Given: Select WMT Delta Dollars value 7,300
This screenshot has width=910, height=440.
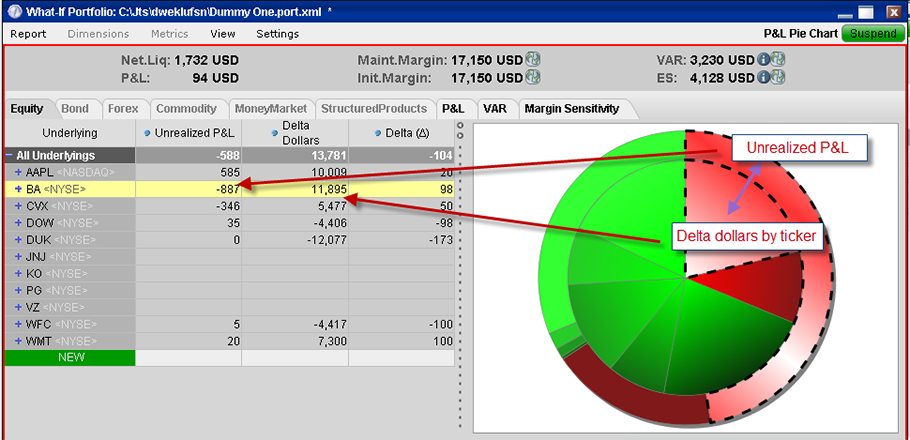Looking at the screenshot, I should click(x=331, y=341).
